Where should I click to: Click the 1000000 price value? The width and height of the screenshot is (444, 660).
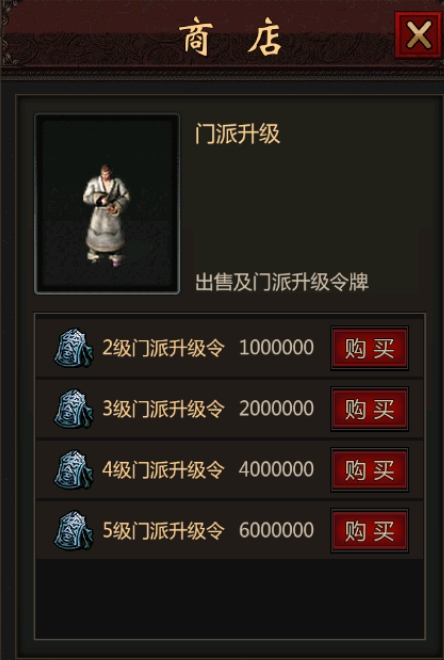pos(277,348)
